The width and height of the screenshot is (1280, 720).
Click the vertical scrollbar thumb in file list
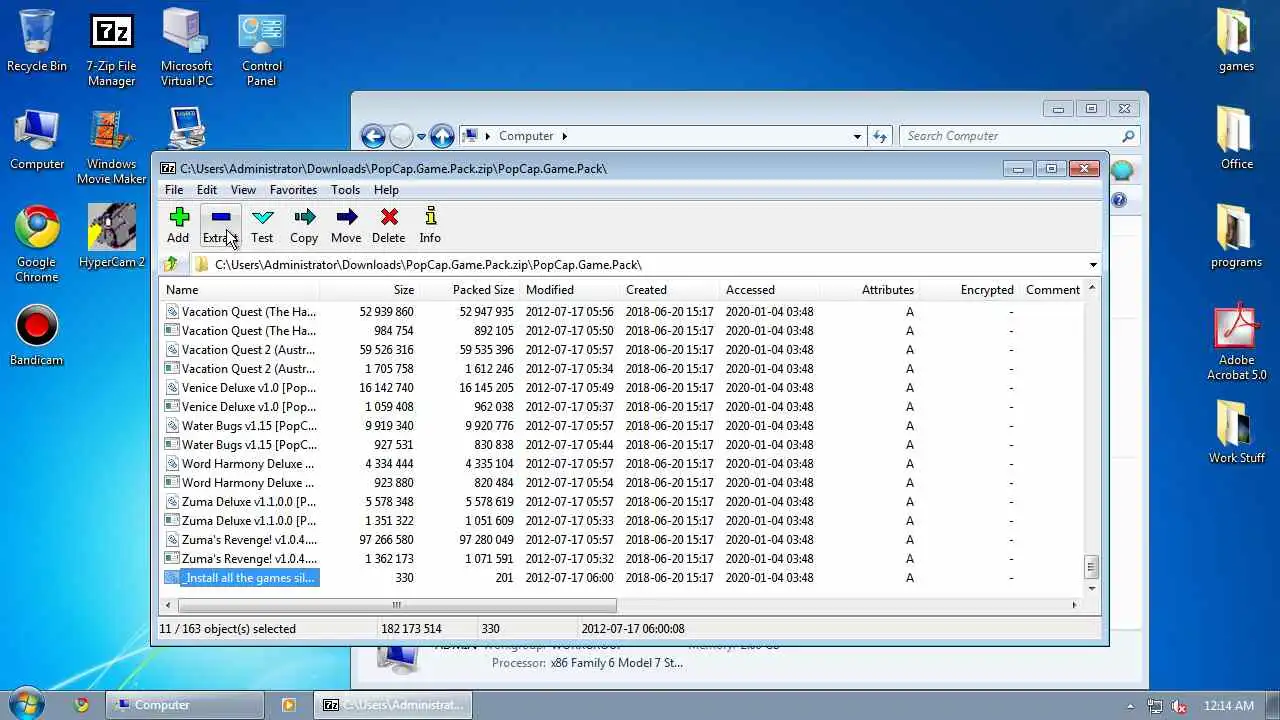pos(1091,567)
